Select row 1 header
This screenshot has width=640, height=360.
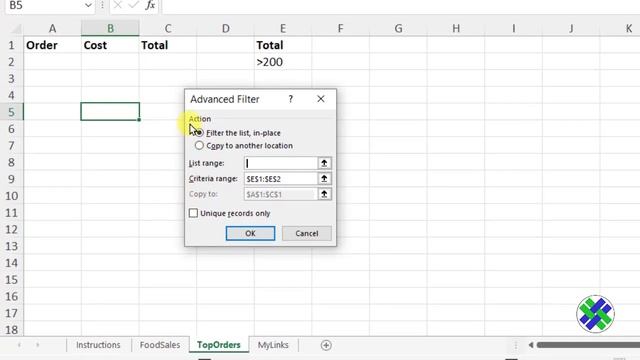click(11, 45)
